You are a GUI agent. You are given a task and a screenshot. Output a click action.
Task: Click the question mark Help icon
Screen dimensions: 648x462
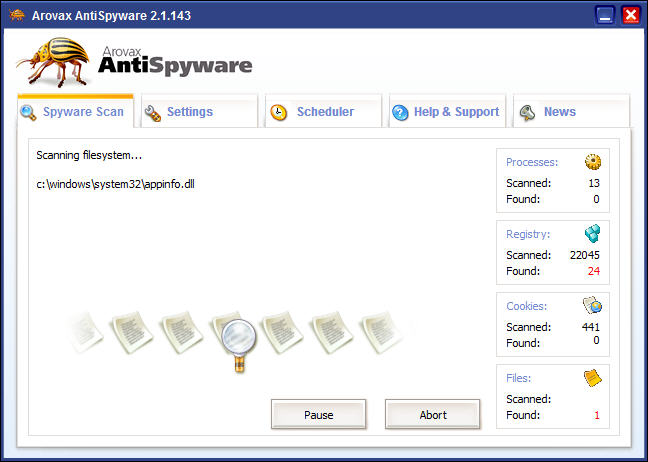tap(400, 112)
